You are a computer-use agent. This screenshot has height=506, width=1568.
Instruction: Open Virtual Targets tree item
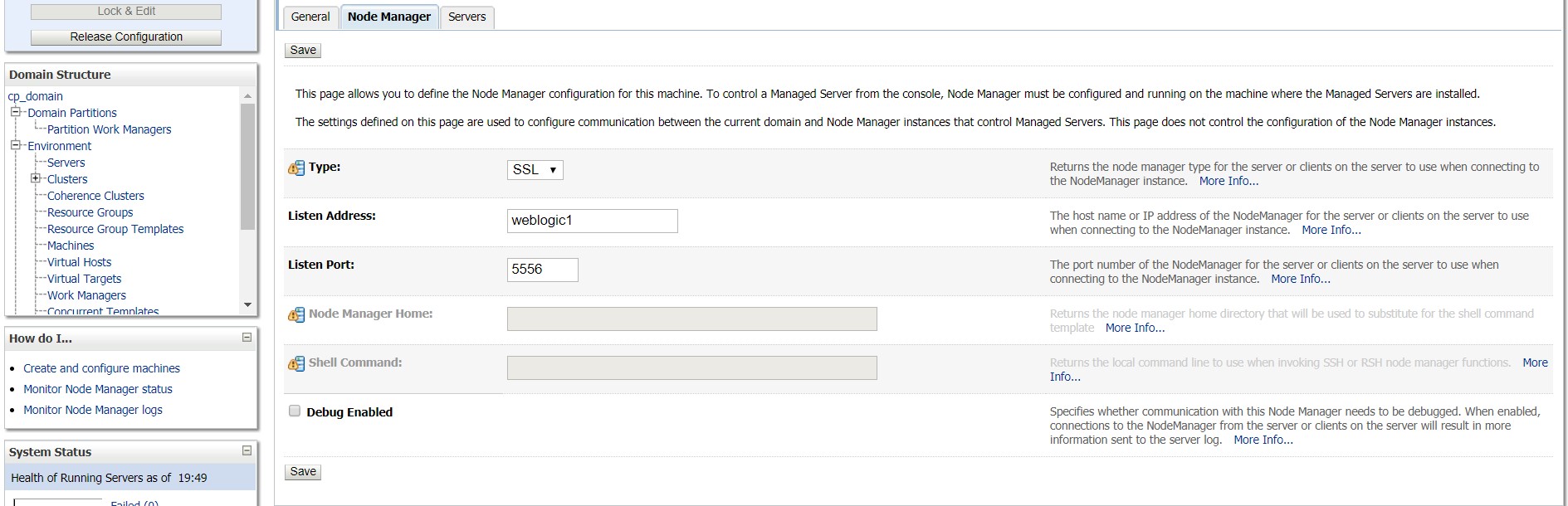85,279
